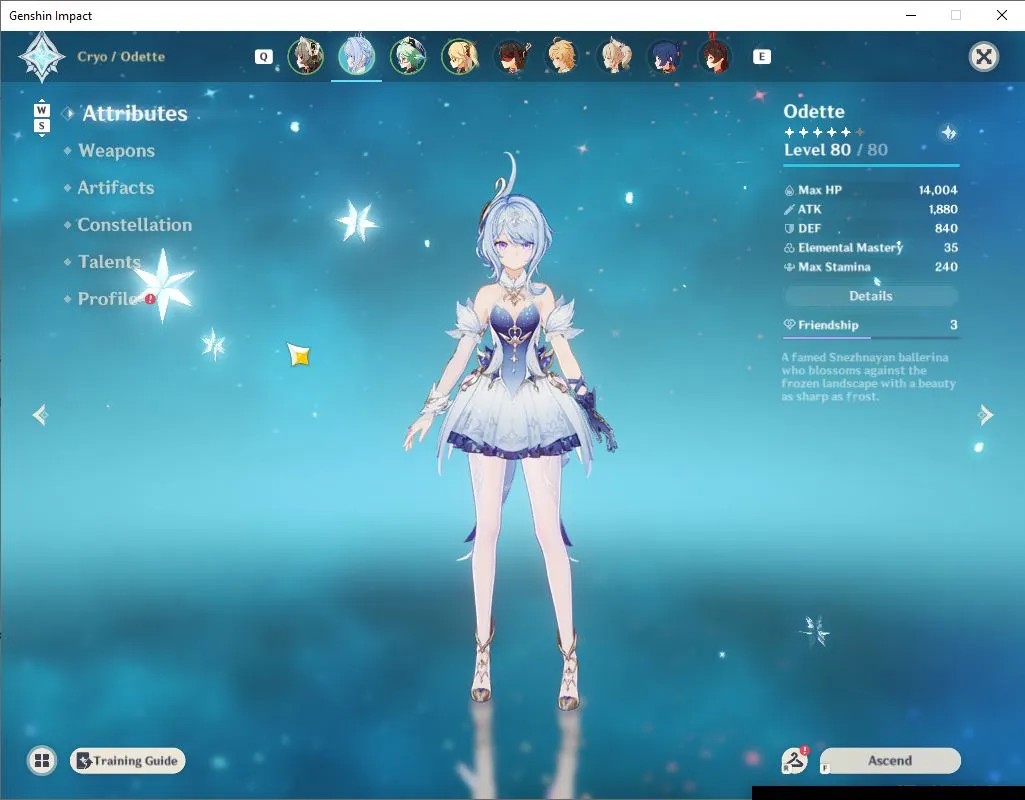Open the Talents section

109,262
